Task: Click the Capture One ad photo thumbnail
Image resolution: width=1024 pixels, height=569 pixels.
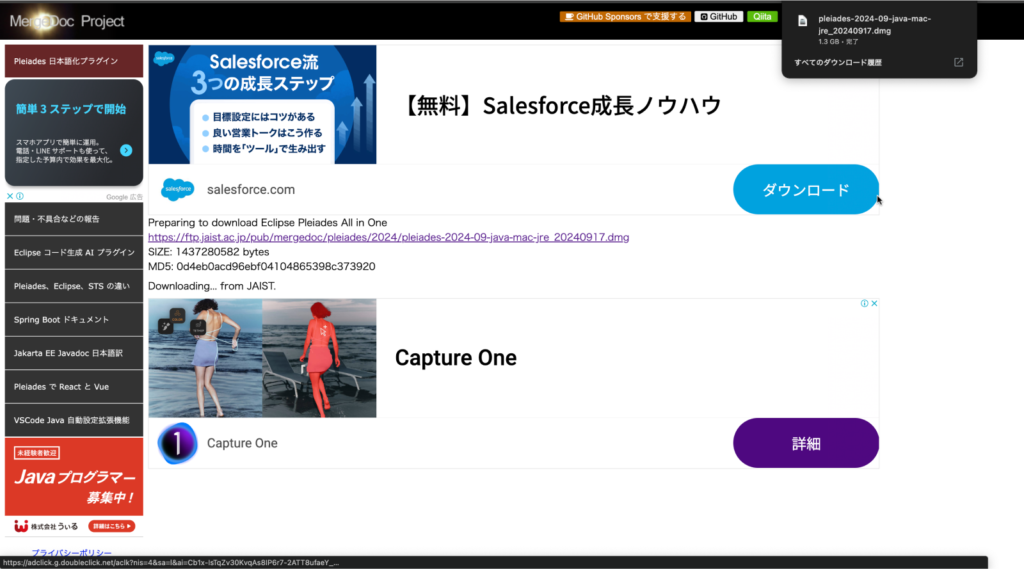Action: coord(262,358)
